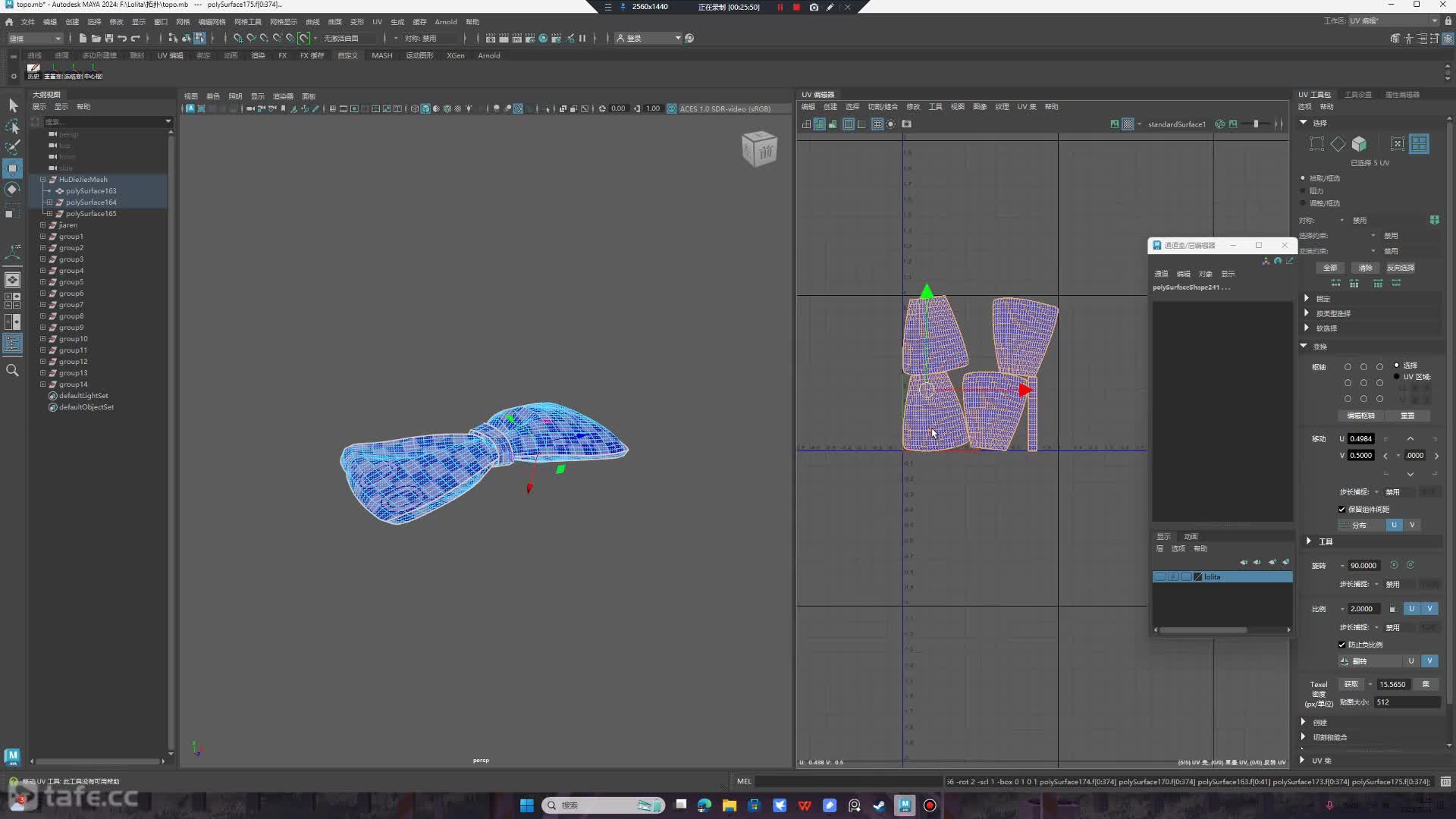Click the 获取 texel density button
This screenshot has width=1456, height=819.
1351,684
